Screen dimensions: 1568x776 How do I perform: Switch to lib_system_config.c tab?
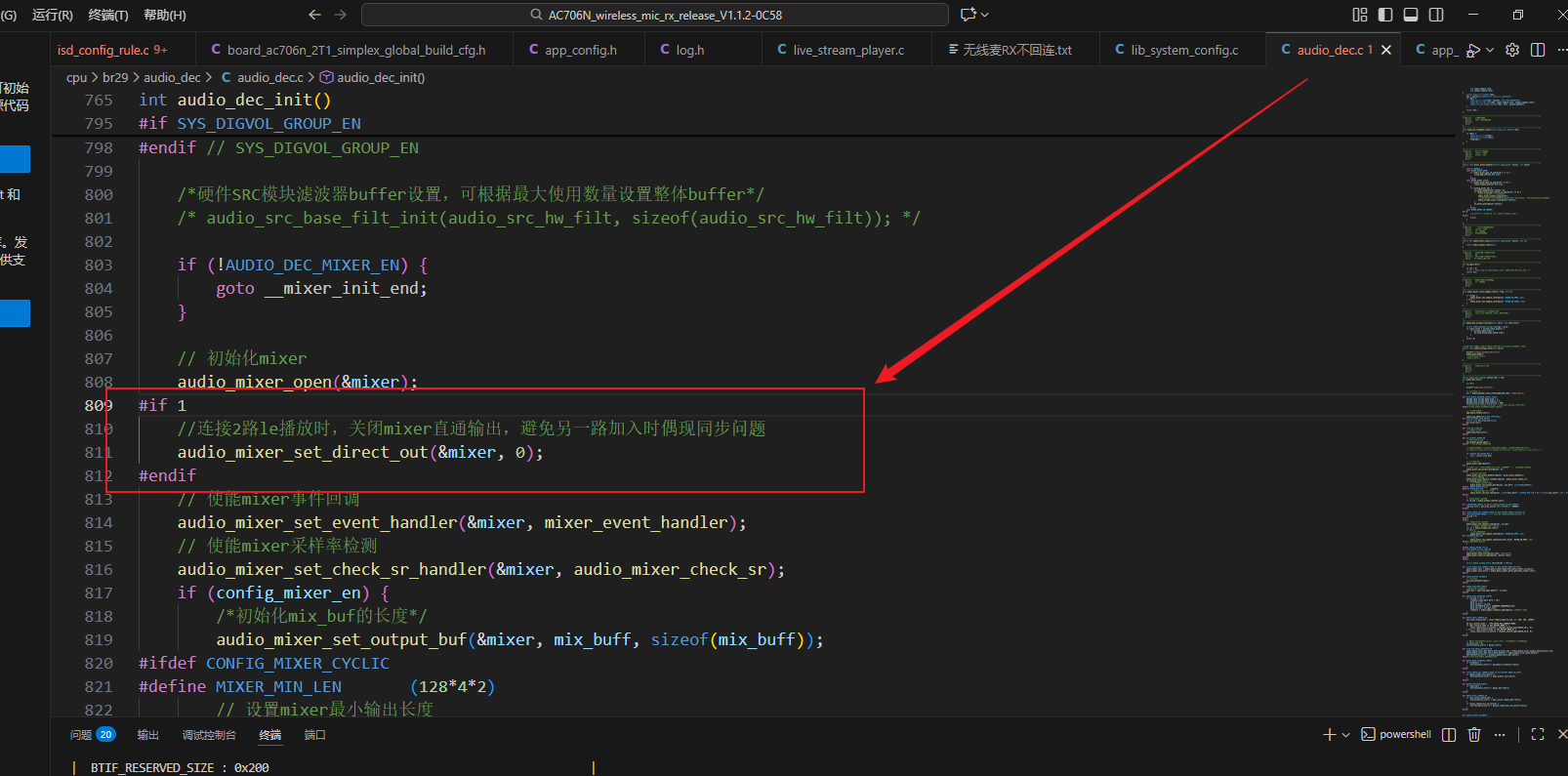[1184, 50]
